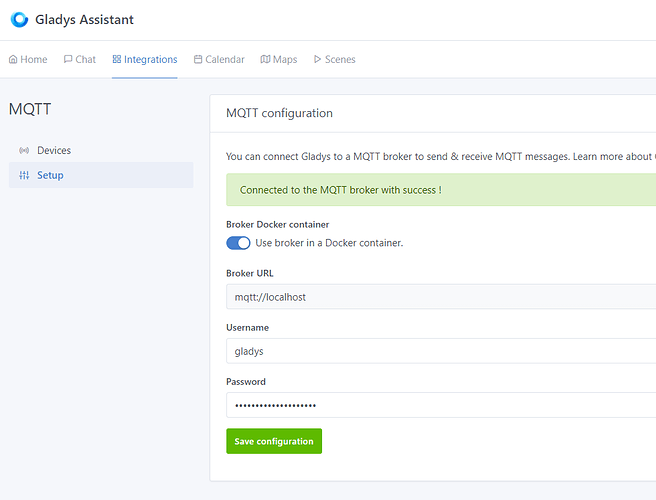656x500 pixels.
Task: Click the Broker URL input field
Action: point(441,297)
